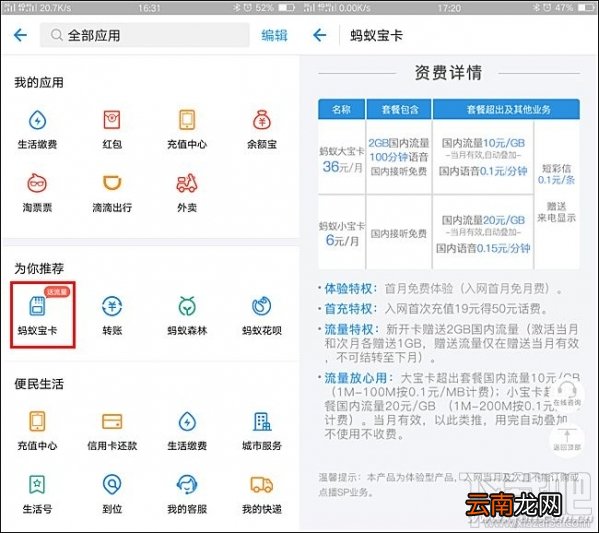Open 生活缴费 under 便民生活
The height and width of the screenshot is (533, 599).
click(x=187, y=431)
